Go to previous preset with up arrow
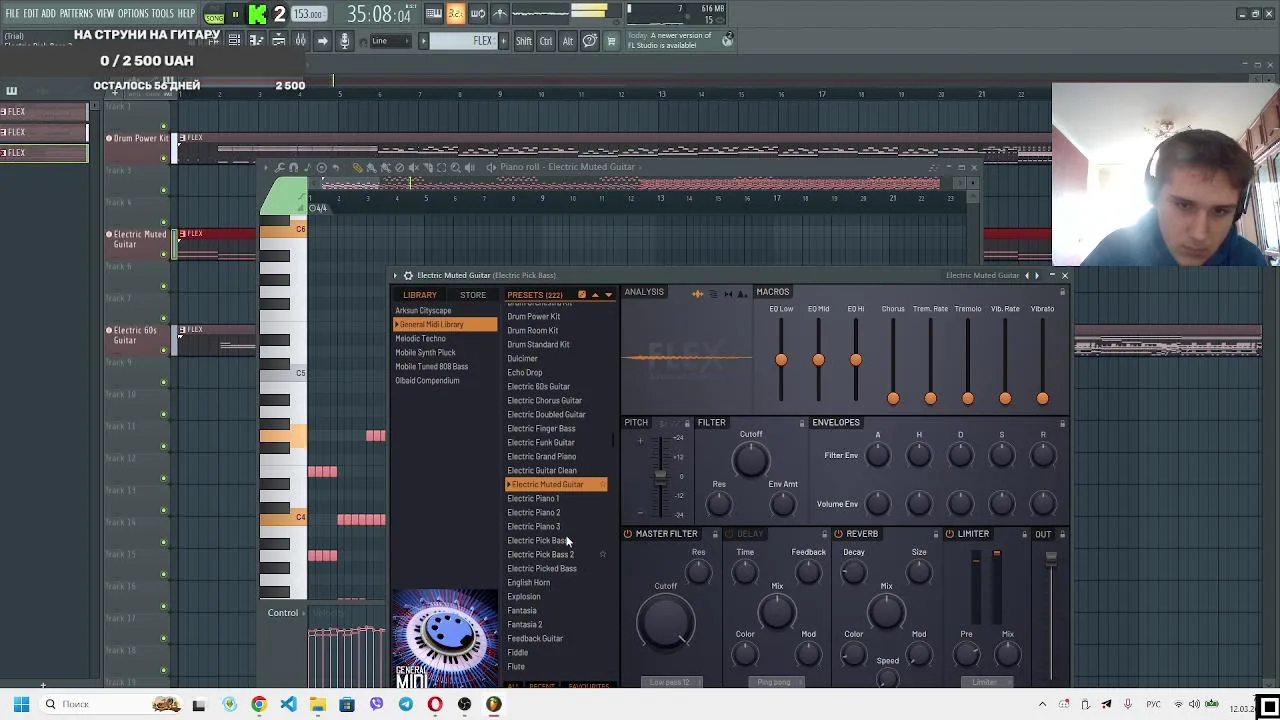 point(595,295)
